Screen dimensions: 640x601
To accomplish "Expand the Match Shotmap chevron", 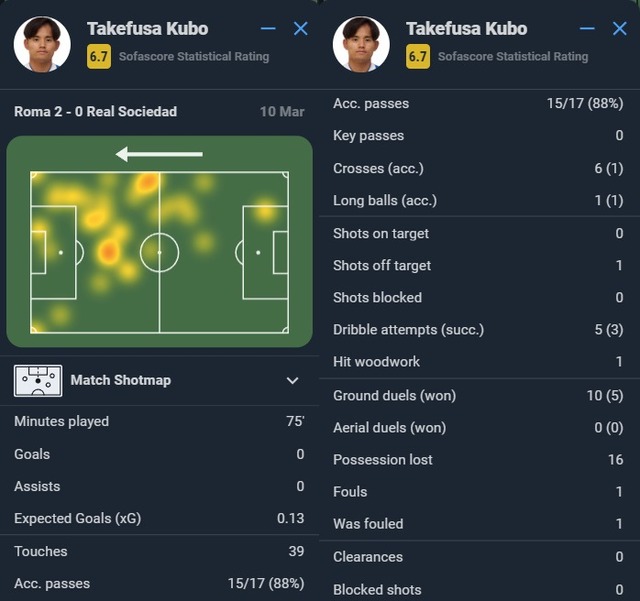I will (292, 381).
